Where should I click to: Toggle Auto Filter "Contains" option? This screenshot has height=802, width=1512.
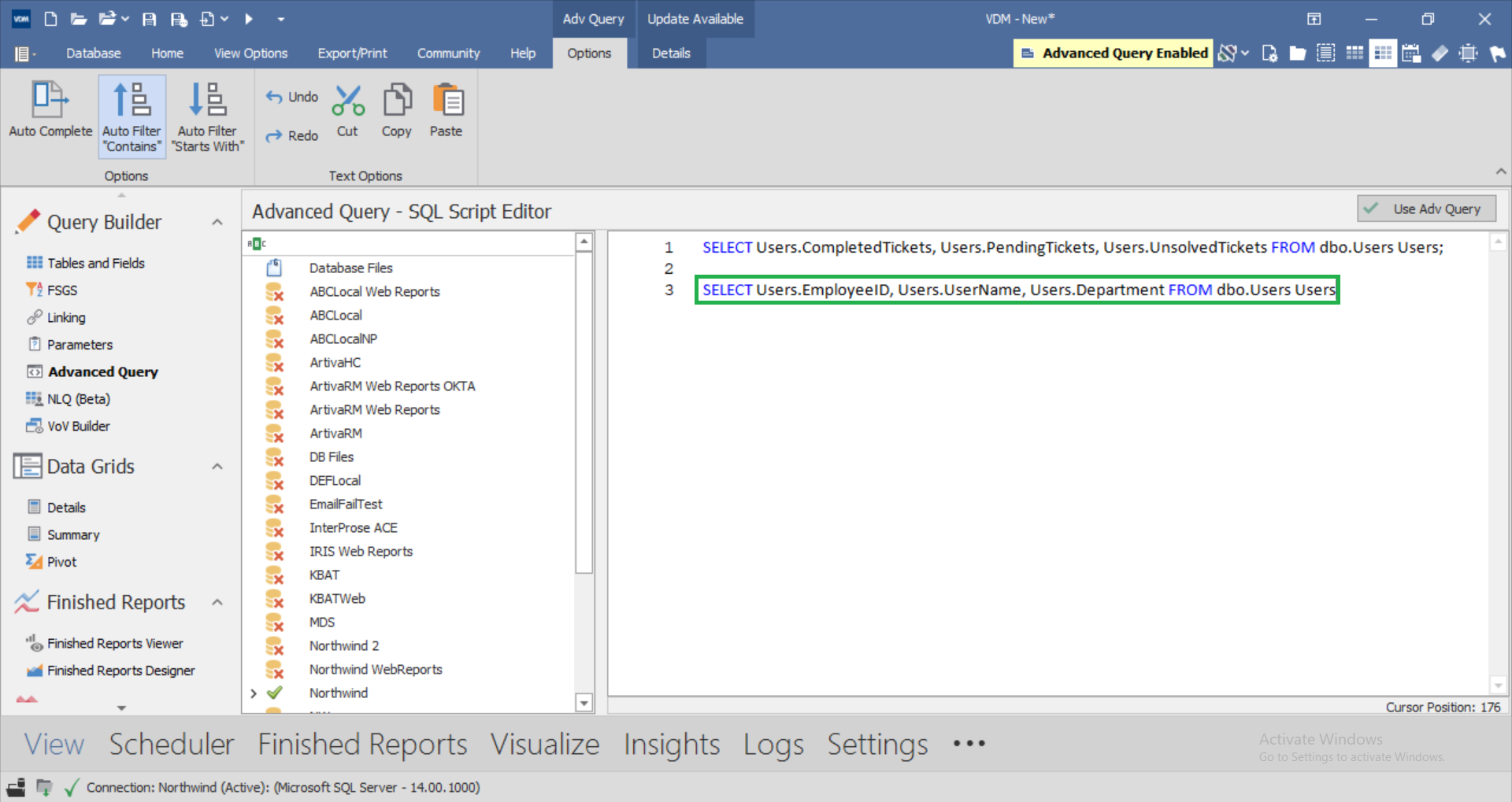click(132, 116)
